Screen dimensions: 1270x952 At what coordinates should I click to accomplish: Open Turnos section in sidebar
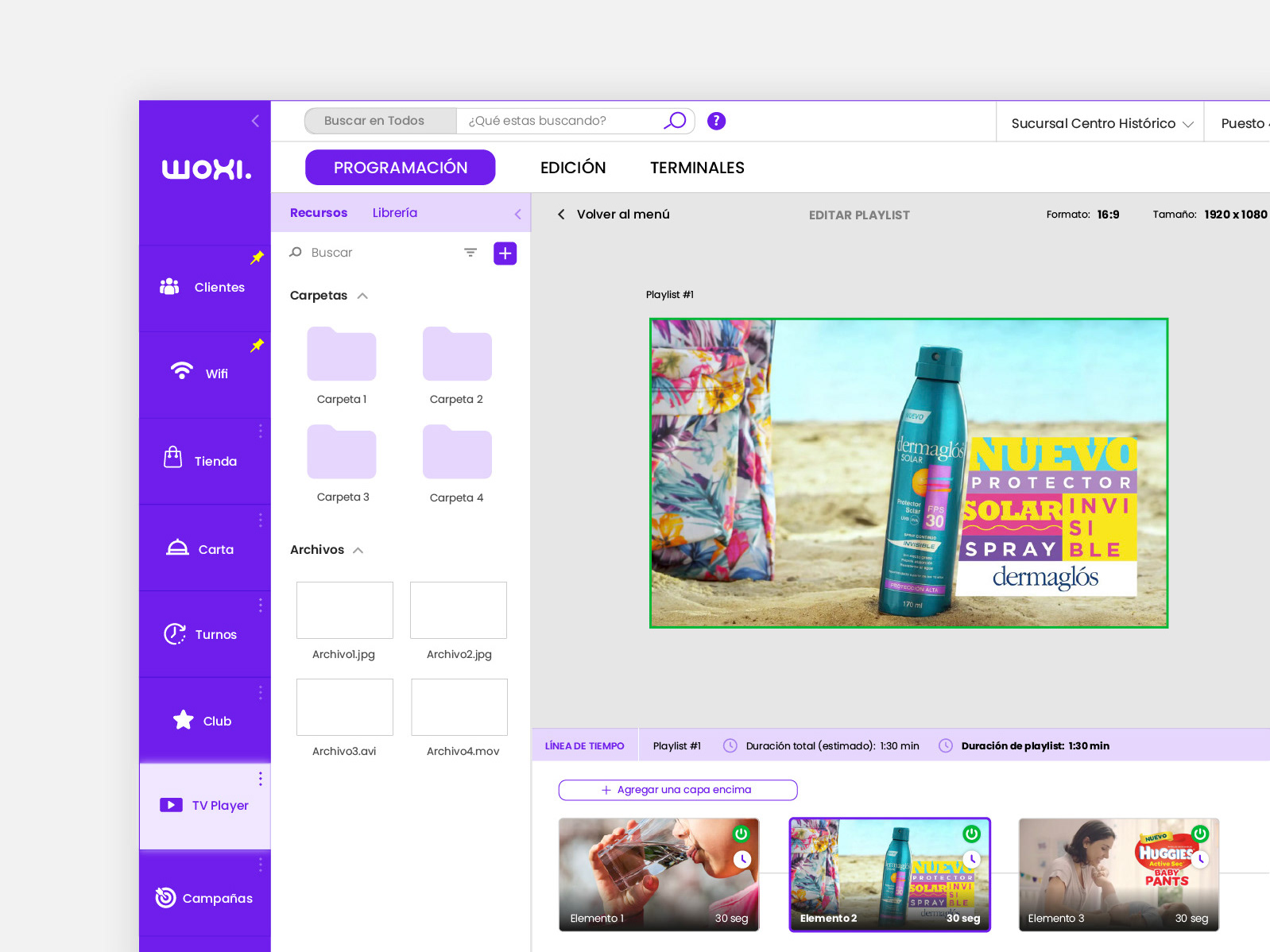click(204, 634)
